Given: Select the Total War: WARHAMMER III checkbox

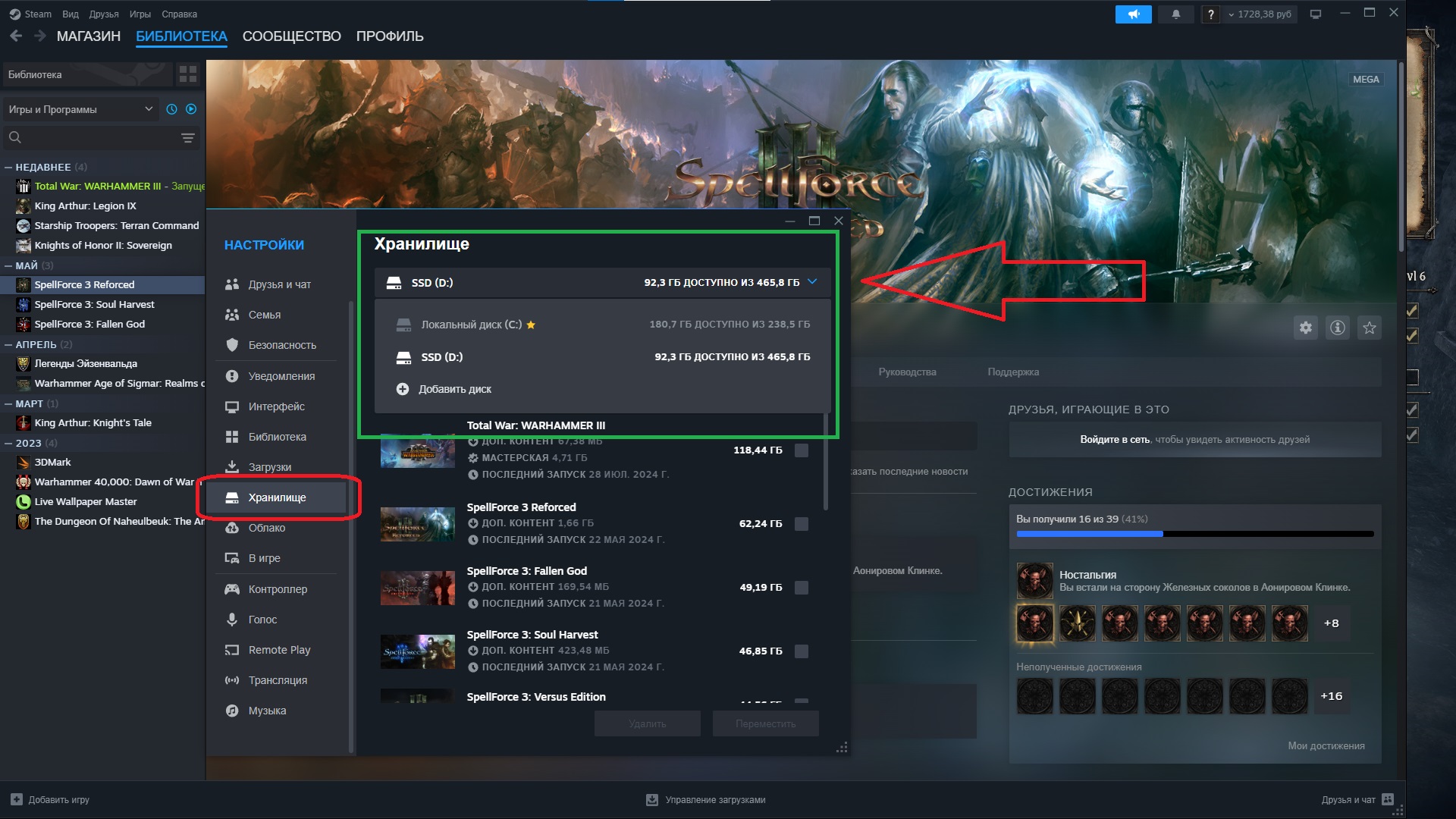Looking at the screenshot, I should [x=801, y=450].
